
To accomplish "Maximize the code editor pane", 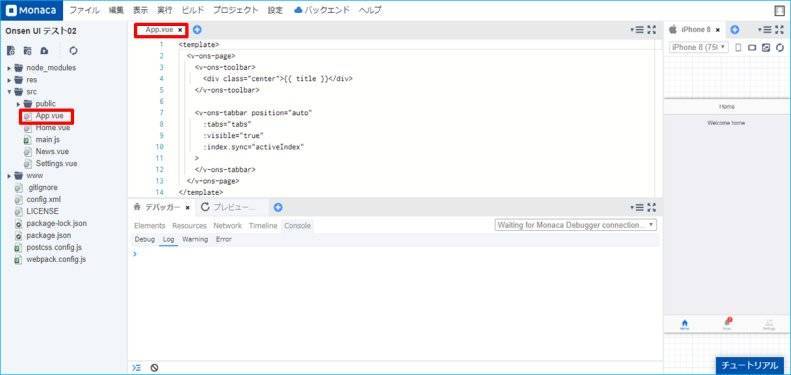I will point(652,30).
